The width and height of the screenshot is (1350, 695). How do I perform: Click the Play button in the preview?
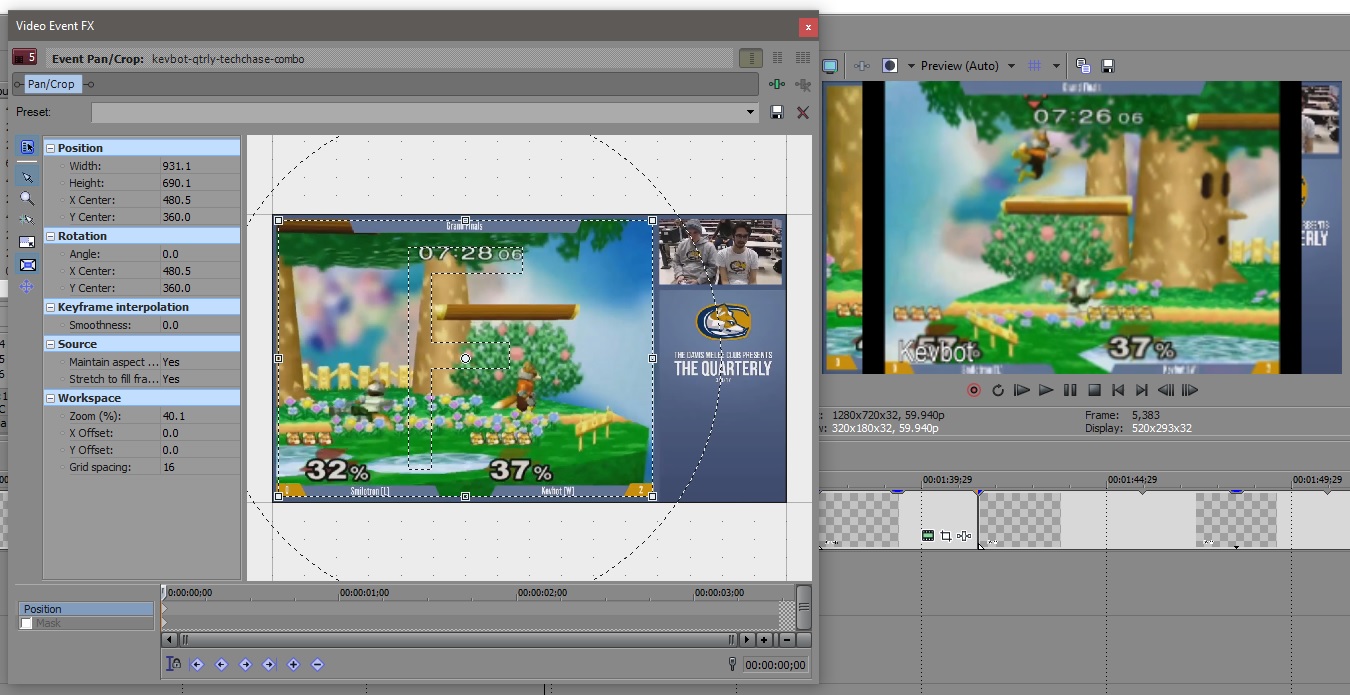tap(1046, 390)
